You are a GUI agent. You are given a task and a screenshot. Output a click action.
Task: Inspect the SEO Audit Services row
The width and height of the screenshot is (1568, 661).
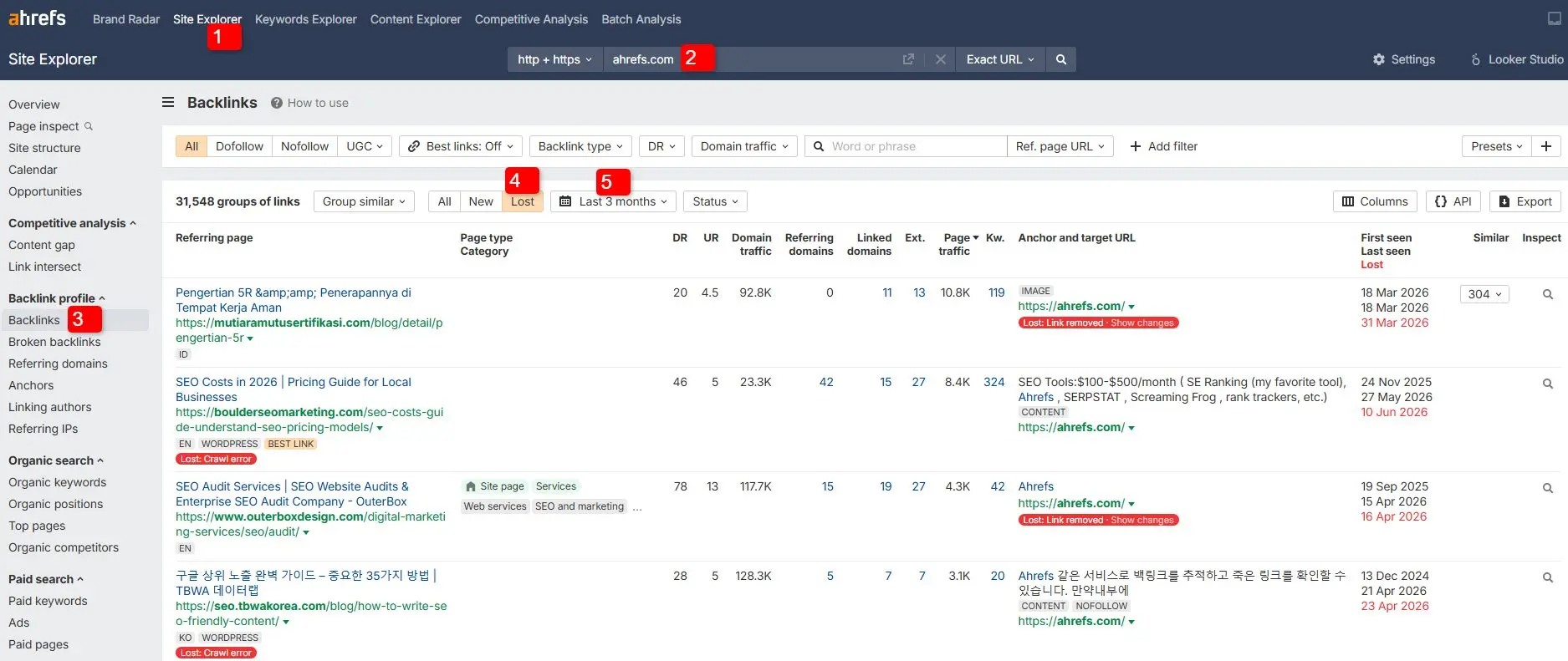1548,488
